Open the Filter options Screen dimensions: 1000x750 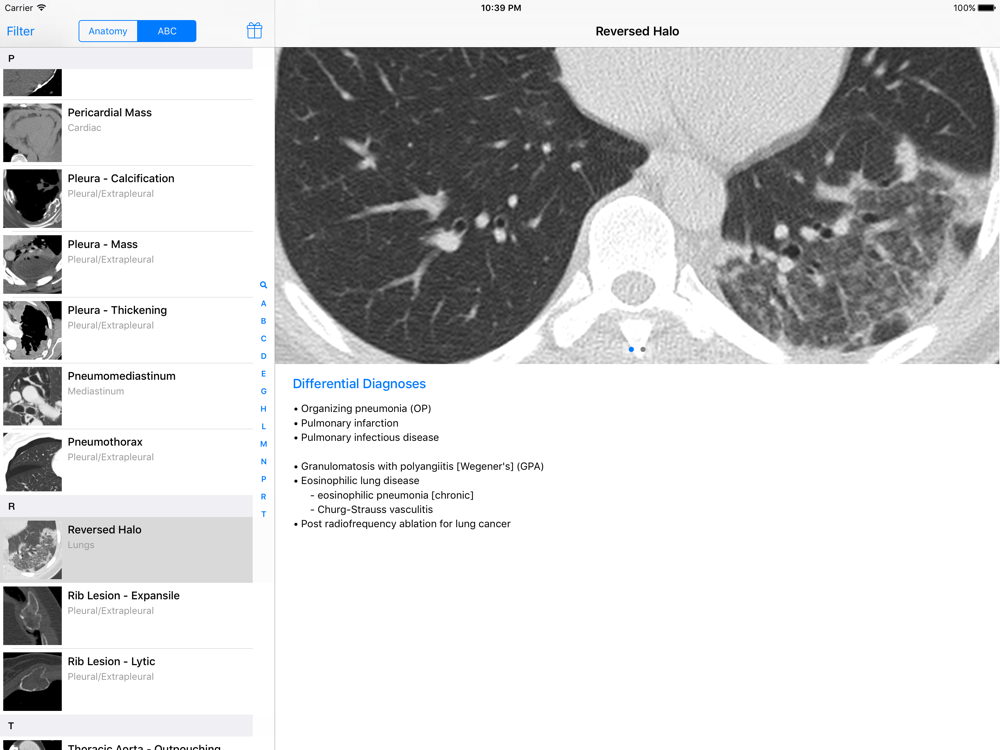tap(20, 31)
